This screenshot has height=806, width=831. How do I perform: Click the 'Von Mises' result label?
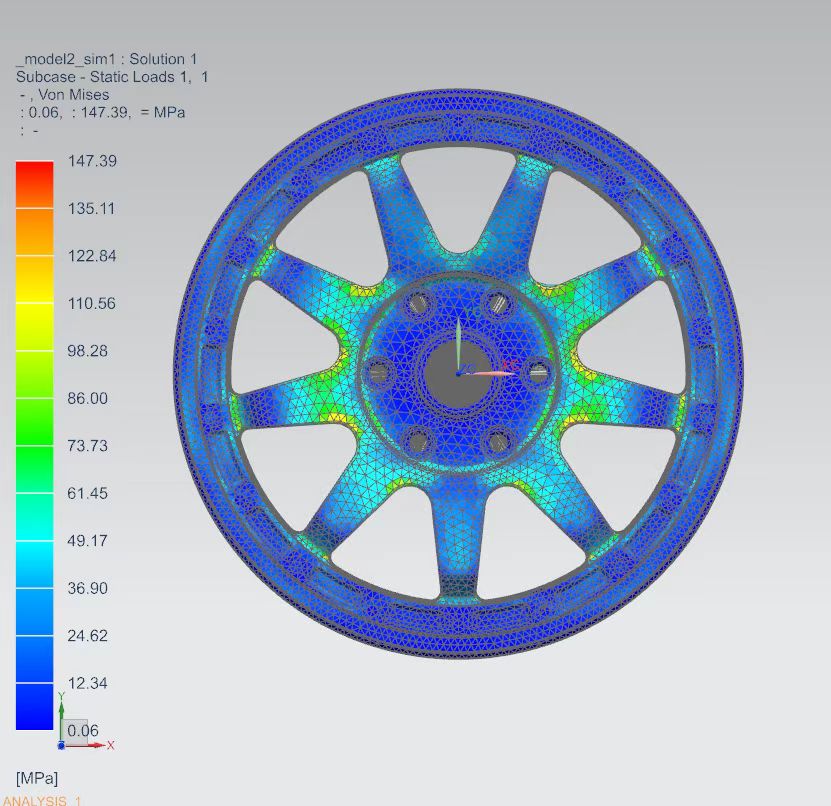tap(74, 95)
